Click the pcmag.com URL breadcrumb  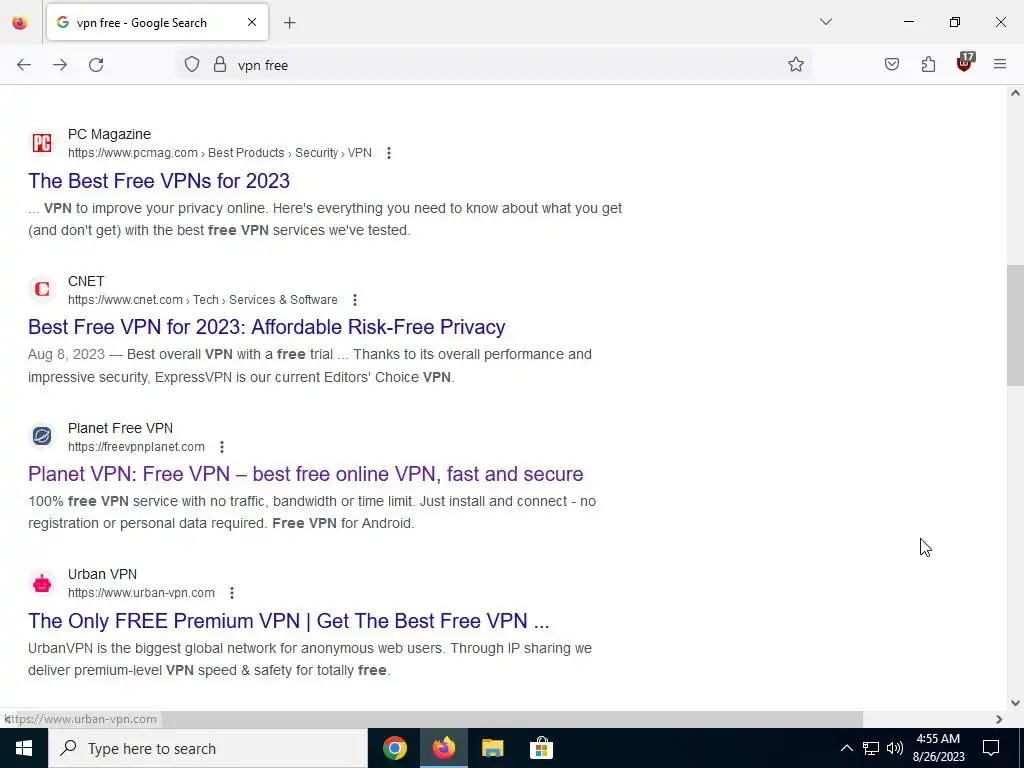[219, 153]
